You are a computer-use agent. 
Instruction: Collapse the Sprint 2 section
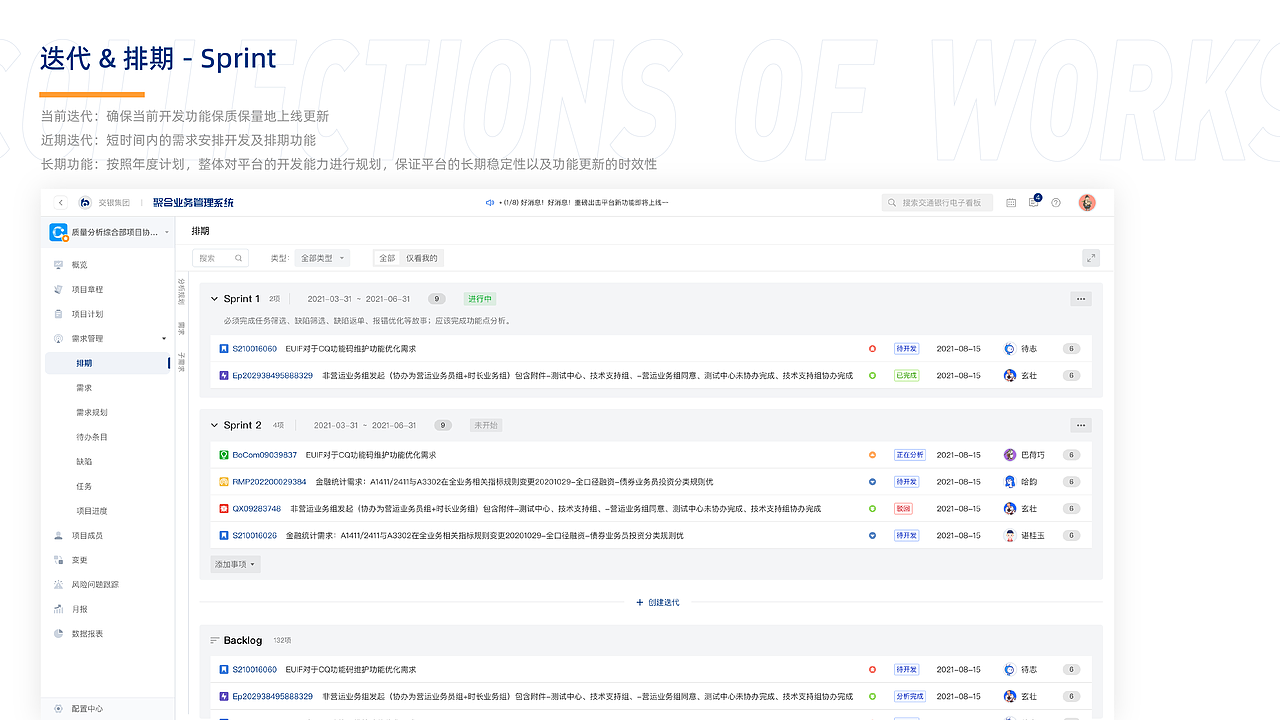[214, 425]
